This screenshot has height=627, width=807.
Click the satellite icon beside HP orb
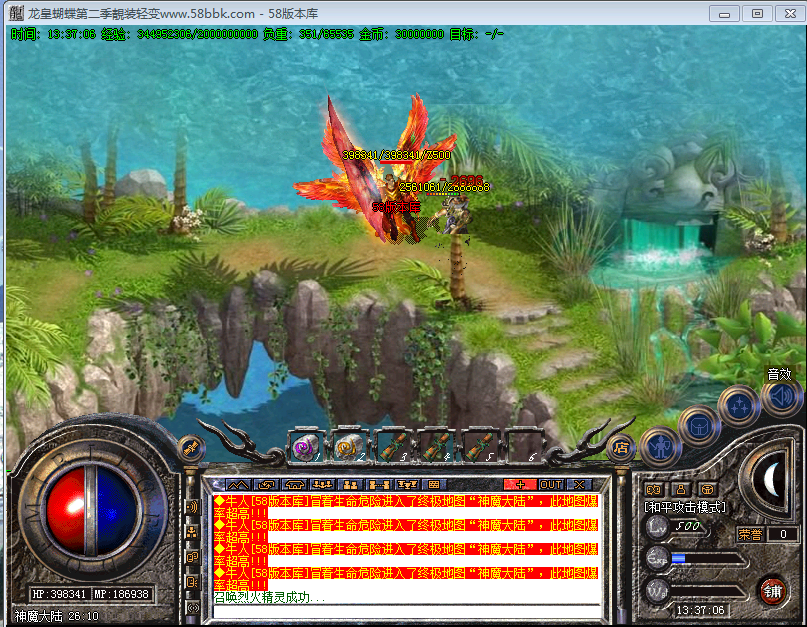pyautogui.click(x=190, y=449)
